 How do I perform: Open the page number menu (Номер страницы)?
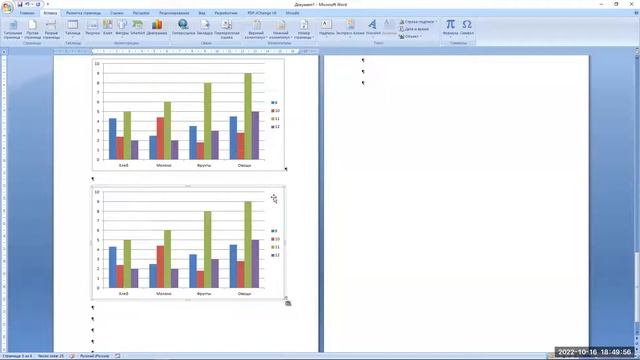tap(303, 29)
